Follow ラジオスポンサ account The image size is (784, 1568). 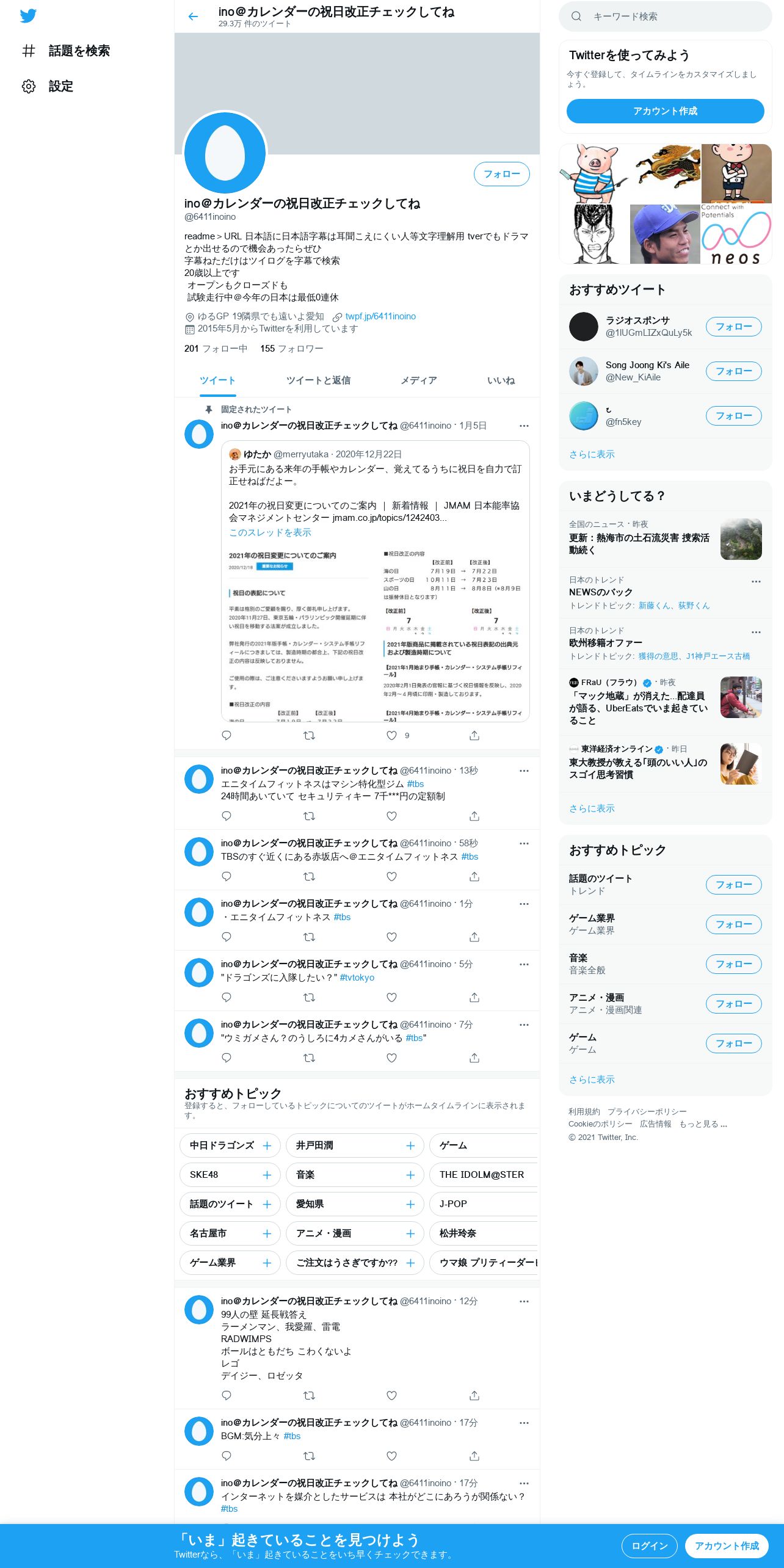(x=733, y=327)
